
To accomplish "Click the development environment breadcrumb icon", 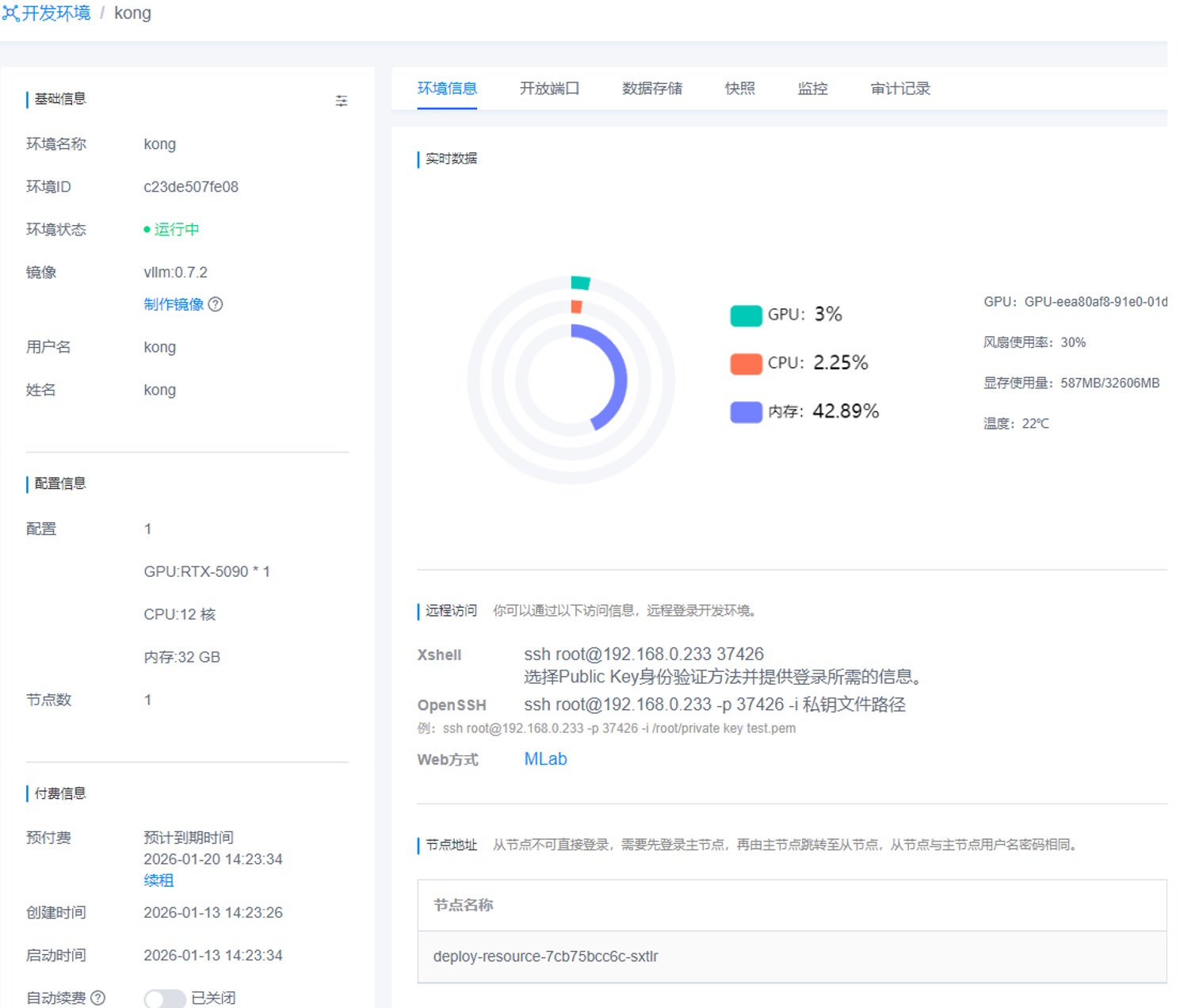I will [10, 13].
